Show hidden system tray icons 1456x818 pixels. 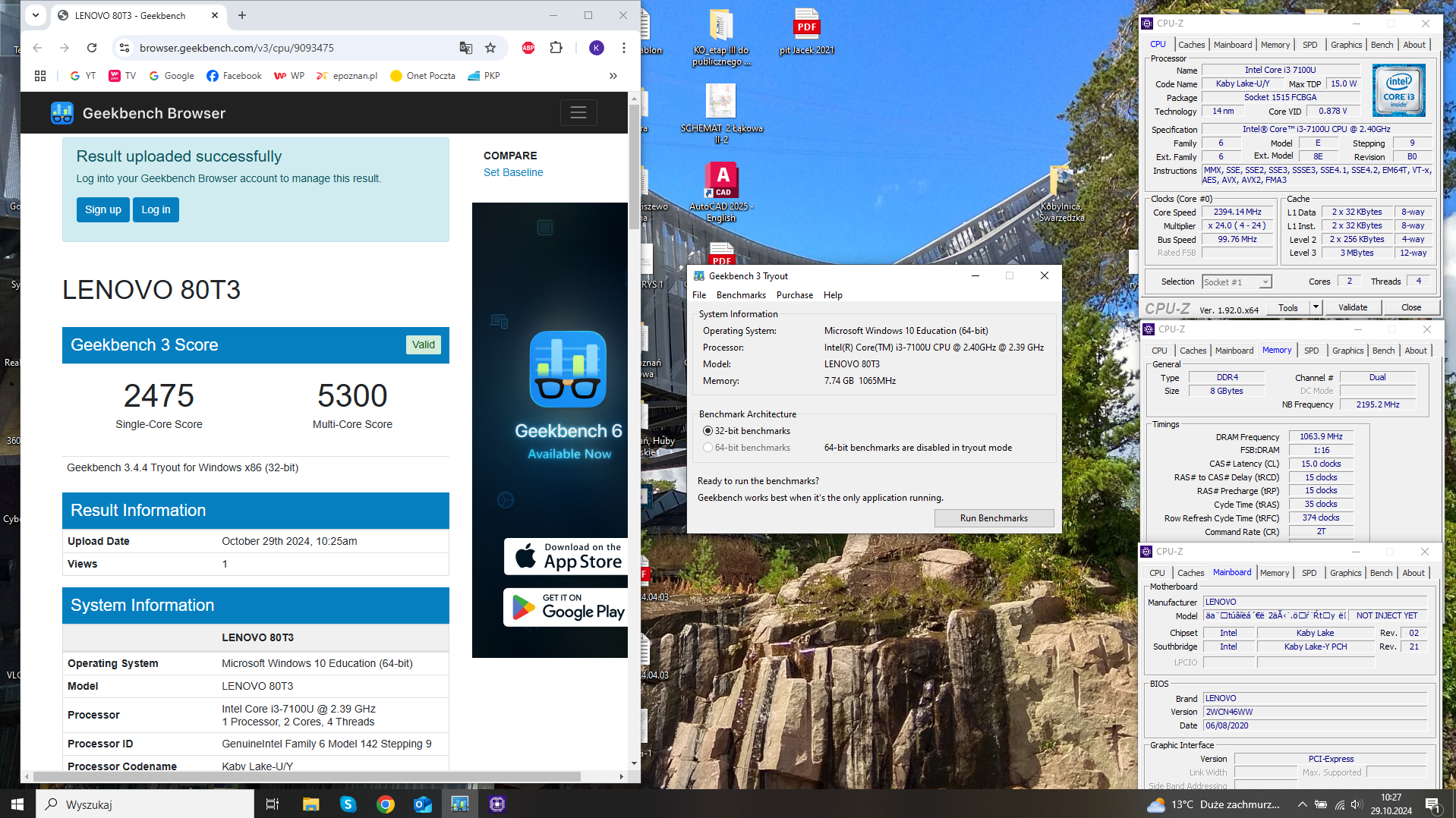click(1303, 804)
